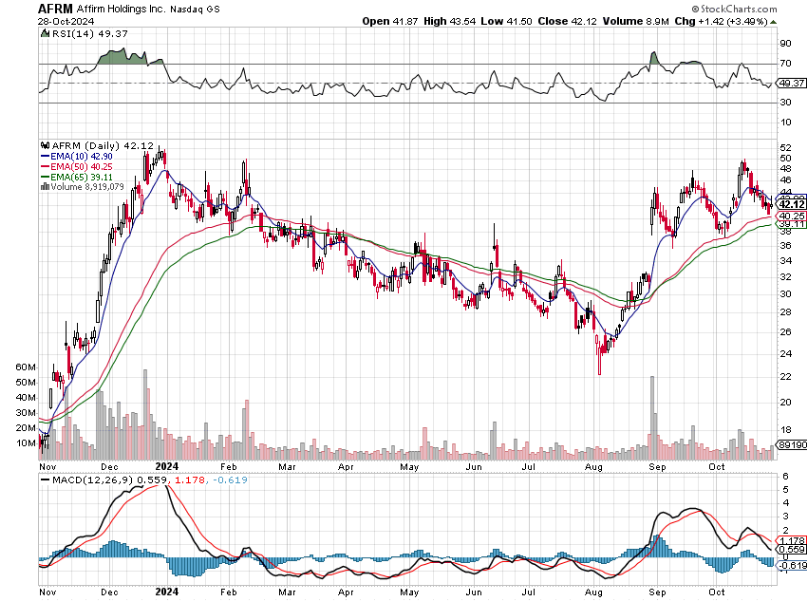Screen dimensions: 807x601
Task: Click the Open 41.87 value
Action: click(x=390, y=21)
